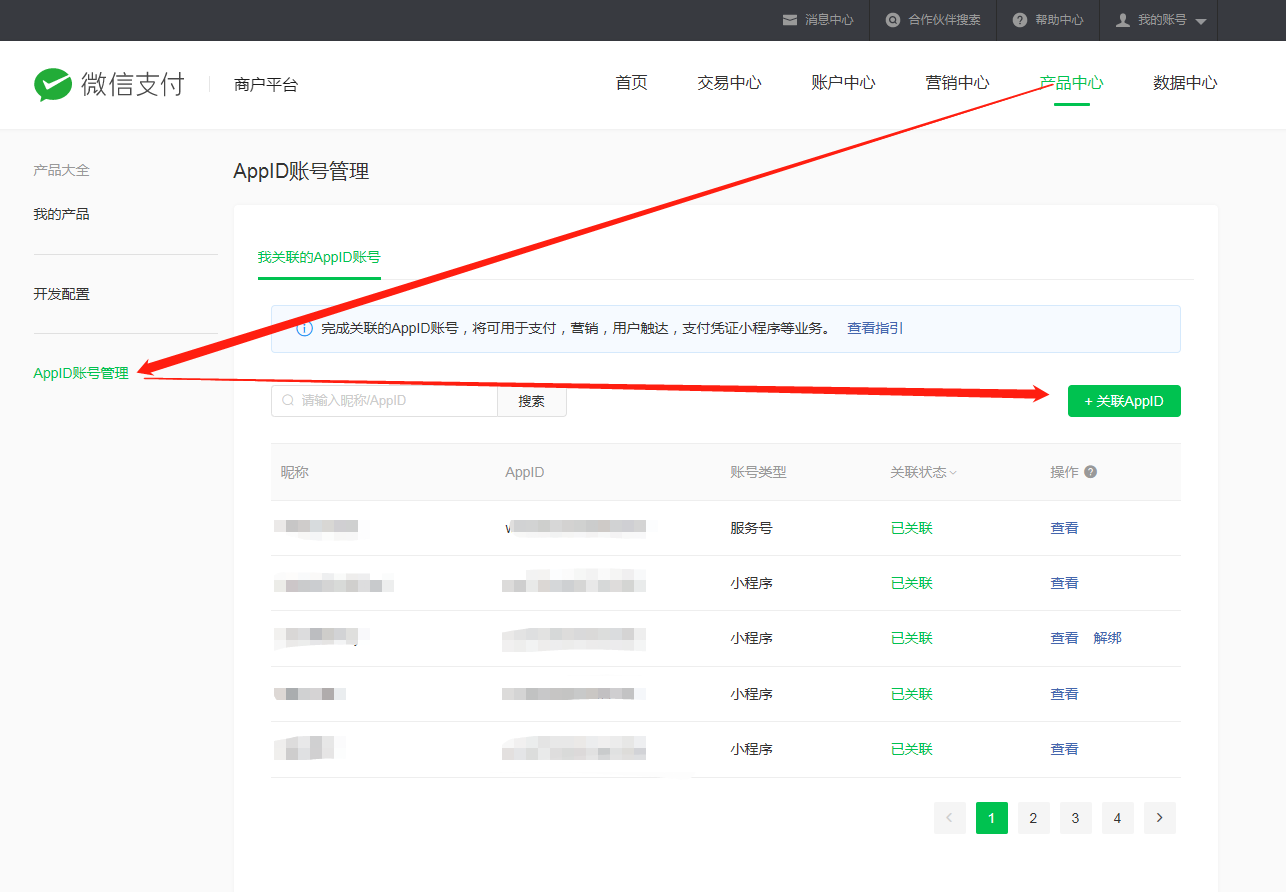The height and width of the screenshot is (892, 1286).
Task: Select page 4 in pagination
Action: (x=1118, y=818)
